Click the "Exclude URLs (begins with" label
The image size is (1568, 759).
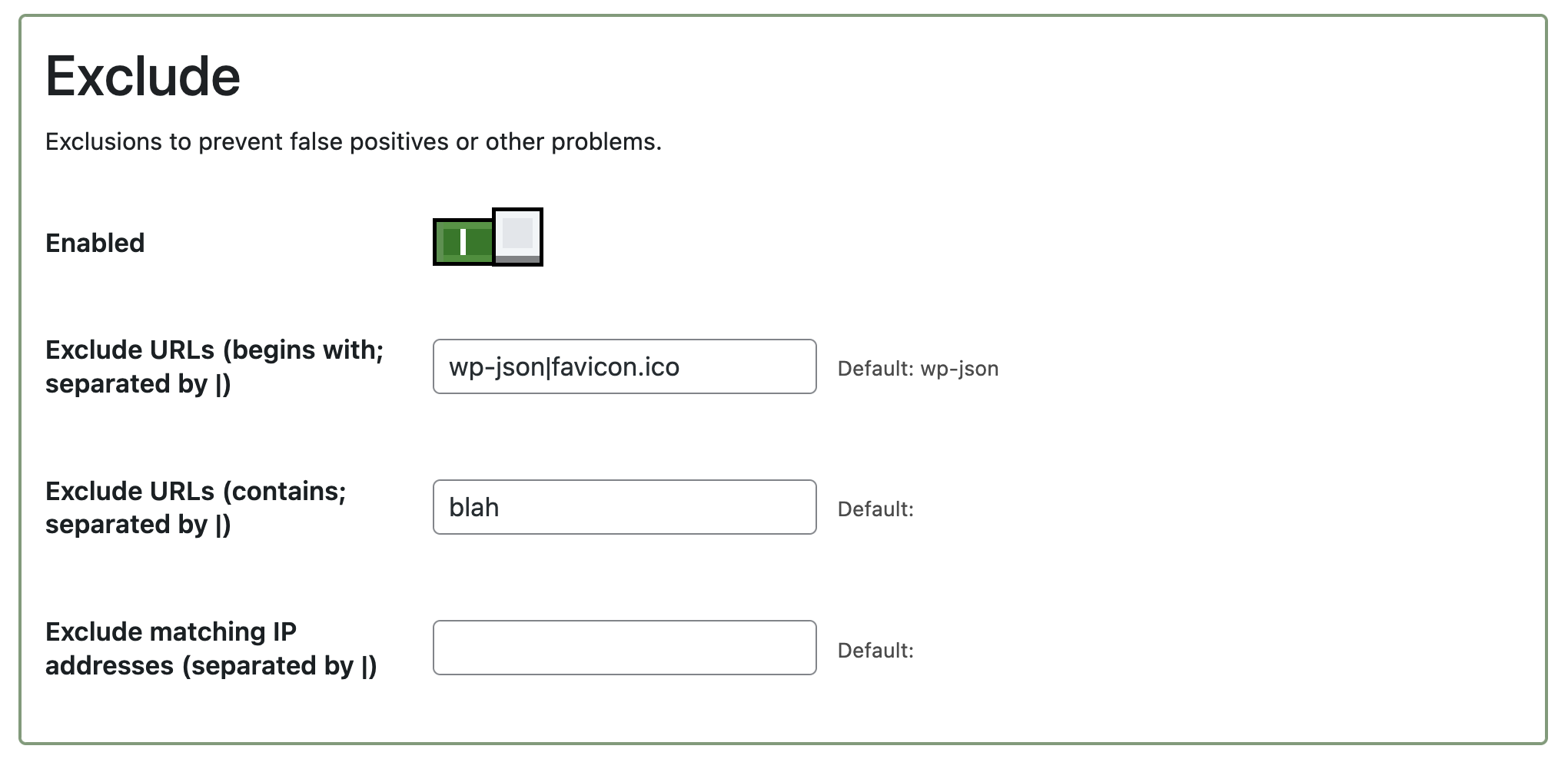[x=214, y=350]
